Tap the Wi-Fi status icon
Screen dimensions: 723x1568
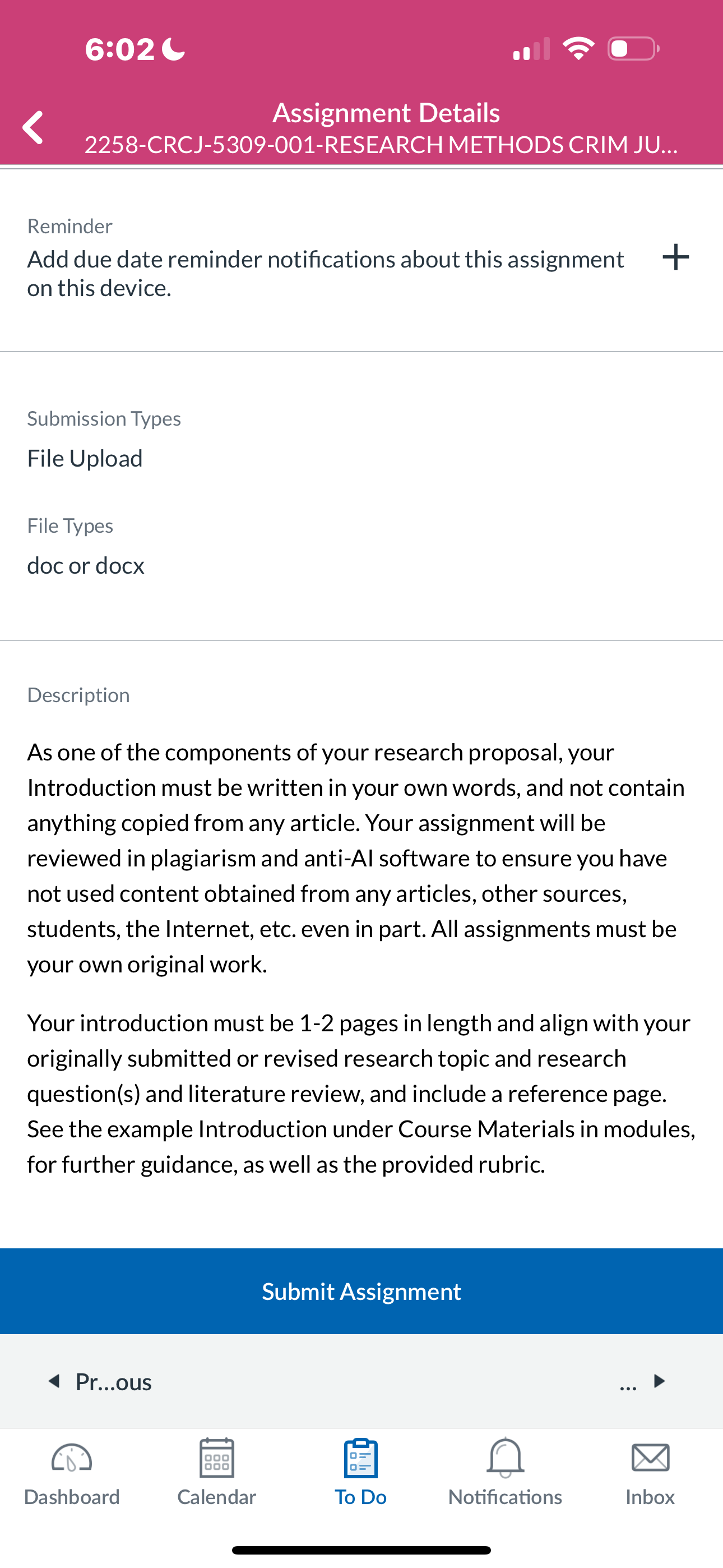(x=579, y=49)
